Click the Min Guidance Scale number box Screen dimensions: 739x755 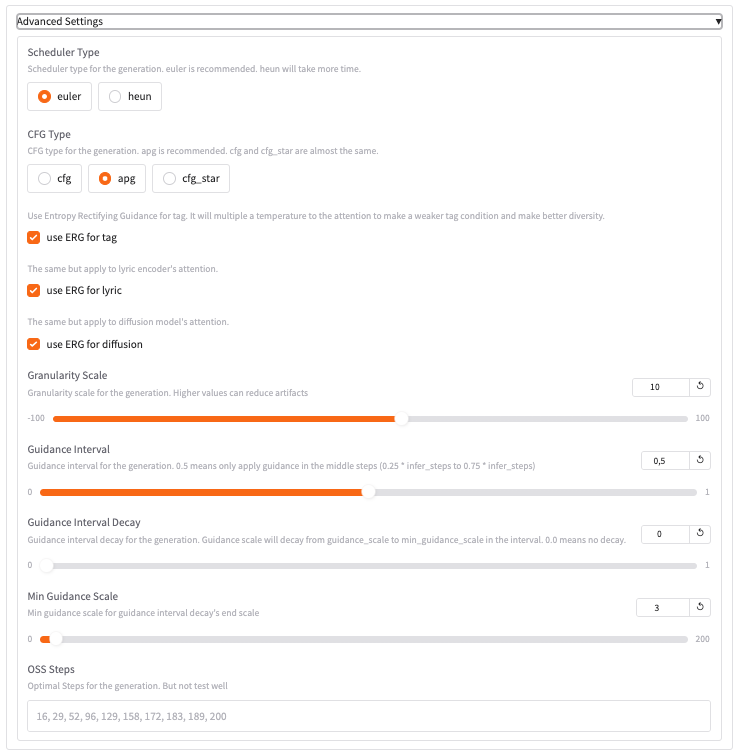pos(662,608)
